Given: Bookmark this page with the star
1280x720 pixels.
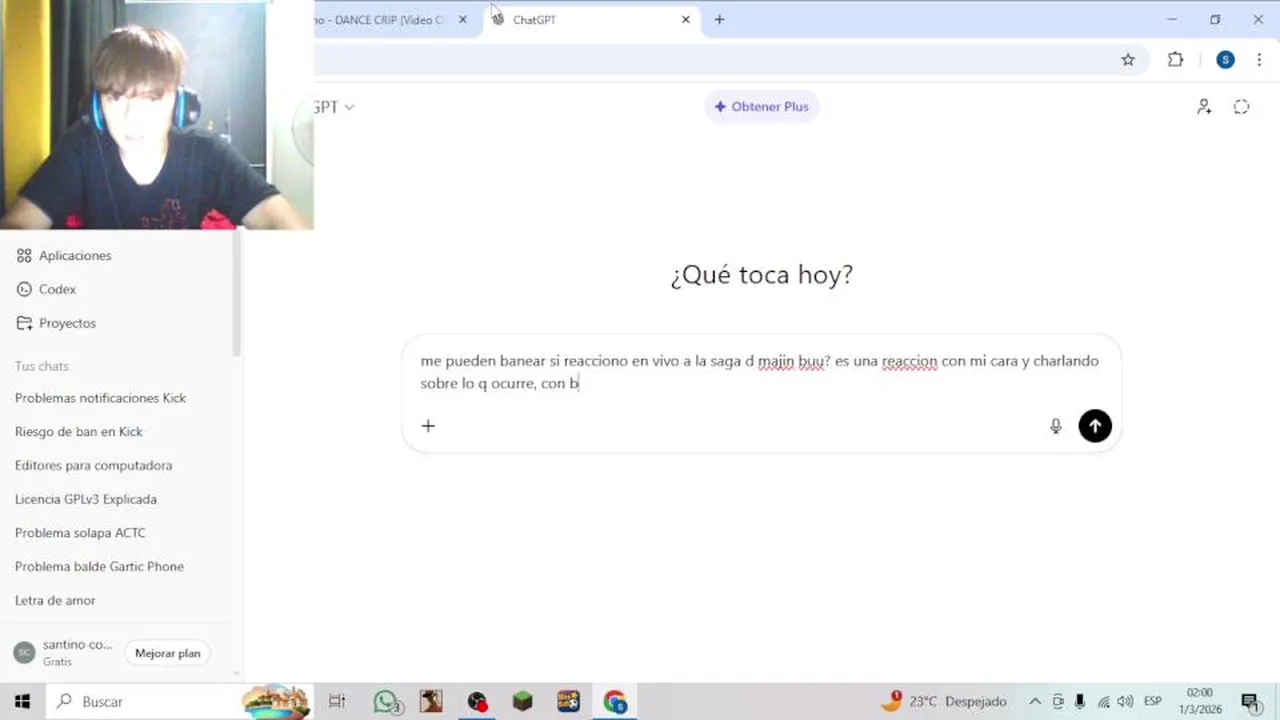Looking at the screenshot, I should pos(1128,60).
